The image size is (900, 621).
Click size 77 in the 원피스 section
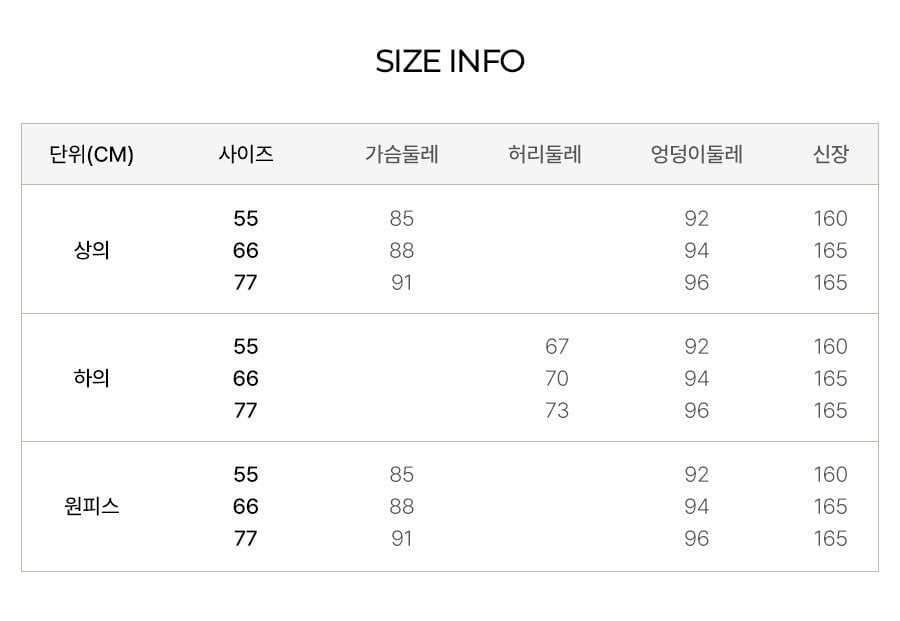coord(246,538)
